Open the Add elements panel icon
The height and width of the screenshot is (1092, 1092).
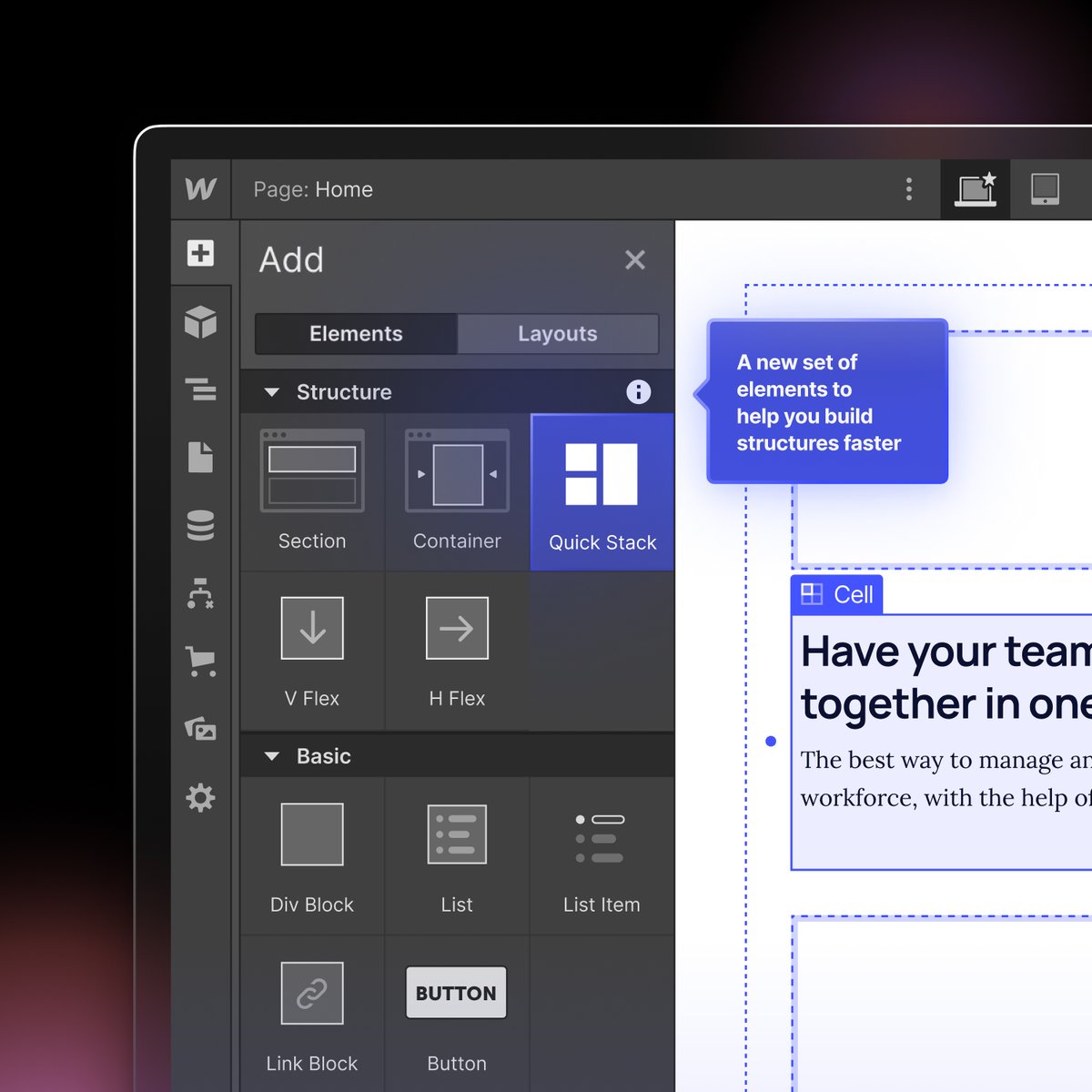point(200,253)
